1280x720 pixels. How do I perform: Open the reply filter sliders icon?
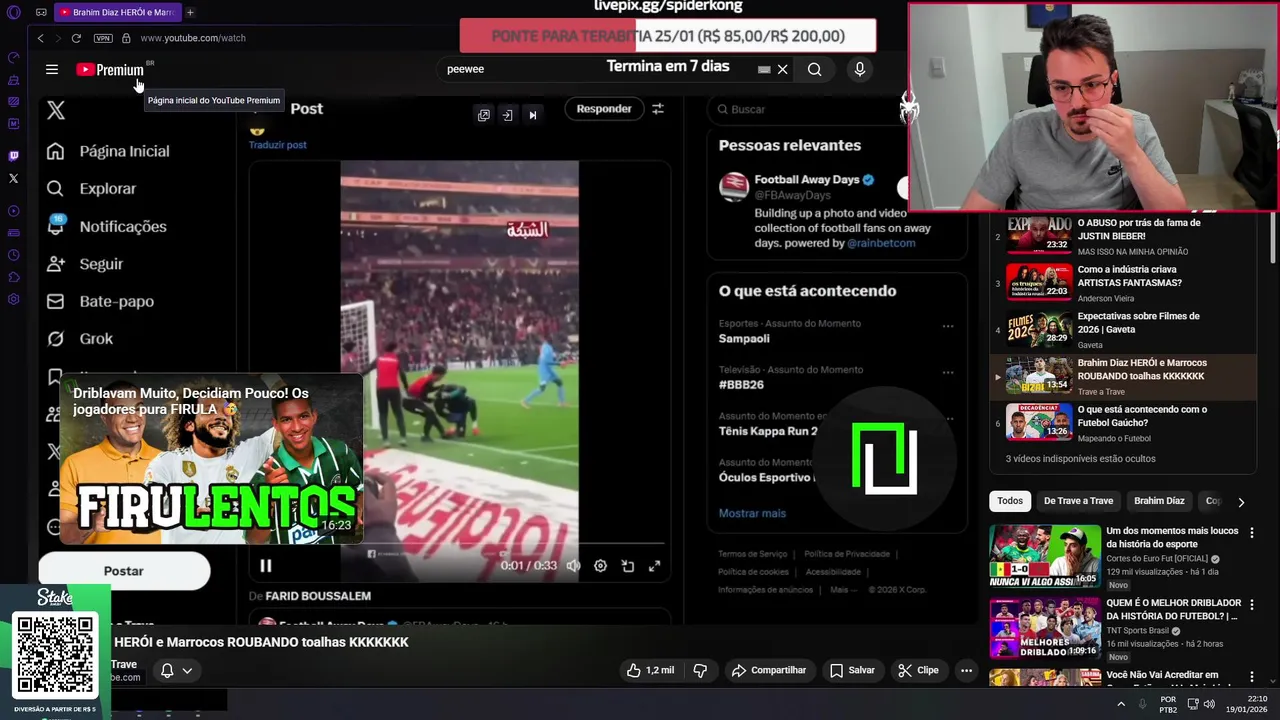pos(658,109)
